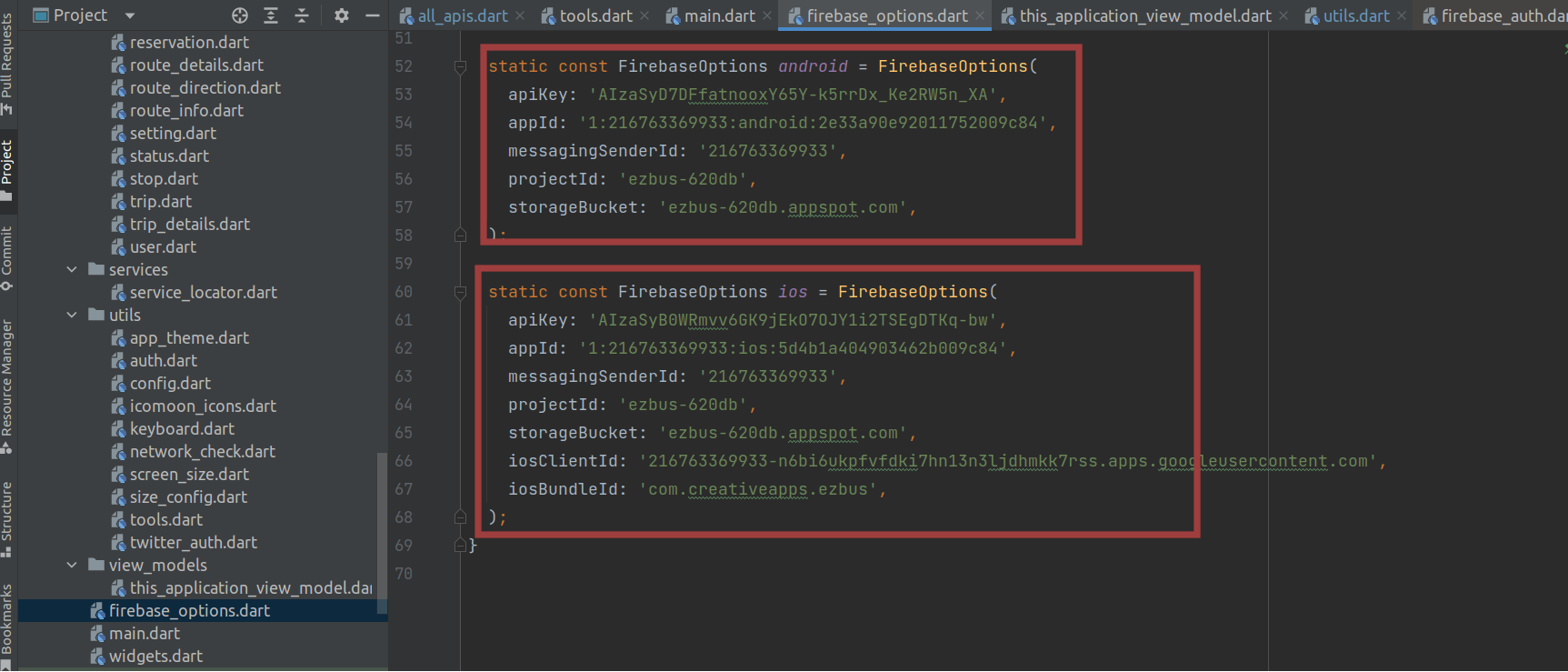Fold the ios FirebaseOptions block at line 60
This screenshot has height=672, width=1568.
pos(460,292)
